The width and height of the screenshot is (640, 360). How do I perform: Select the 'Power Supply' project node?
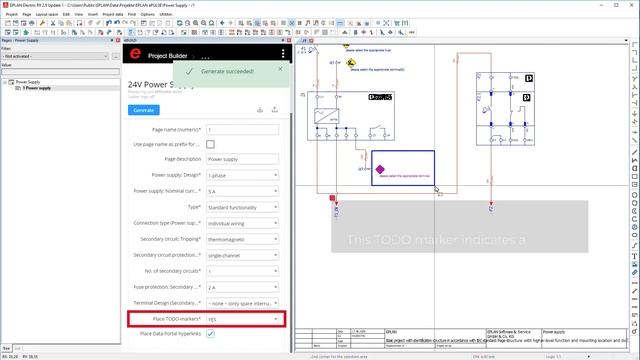28,82
